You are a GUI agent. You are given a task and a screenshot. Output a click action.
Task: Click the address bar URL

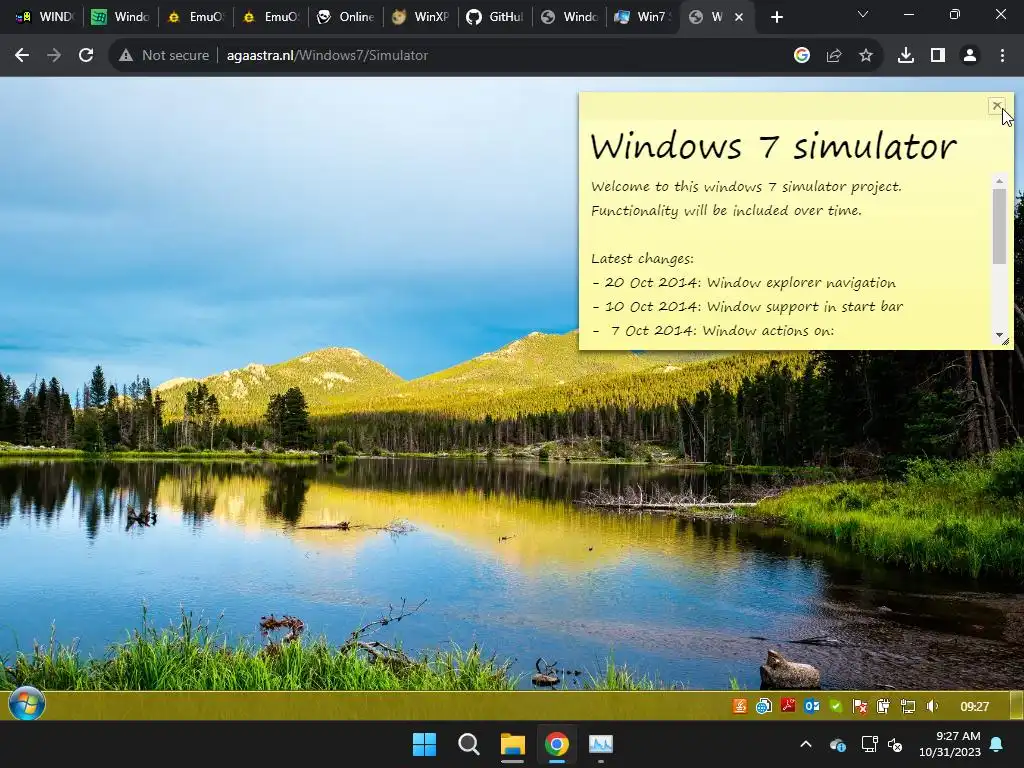(x=327, y=56)
